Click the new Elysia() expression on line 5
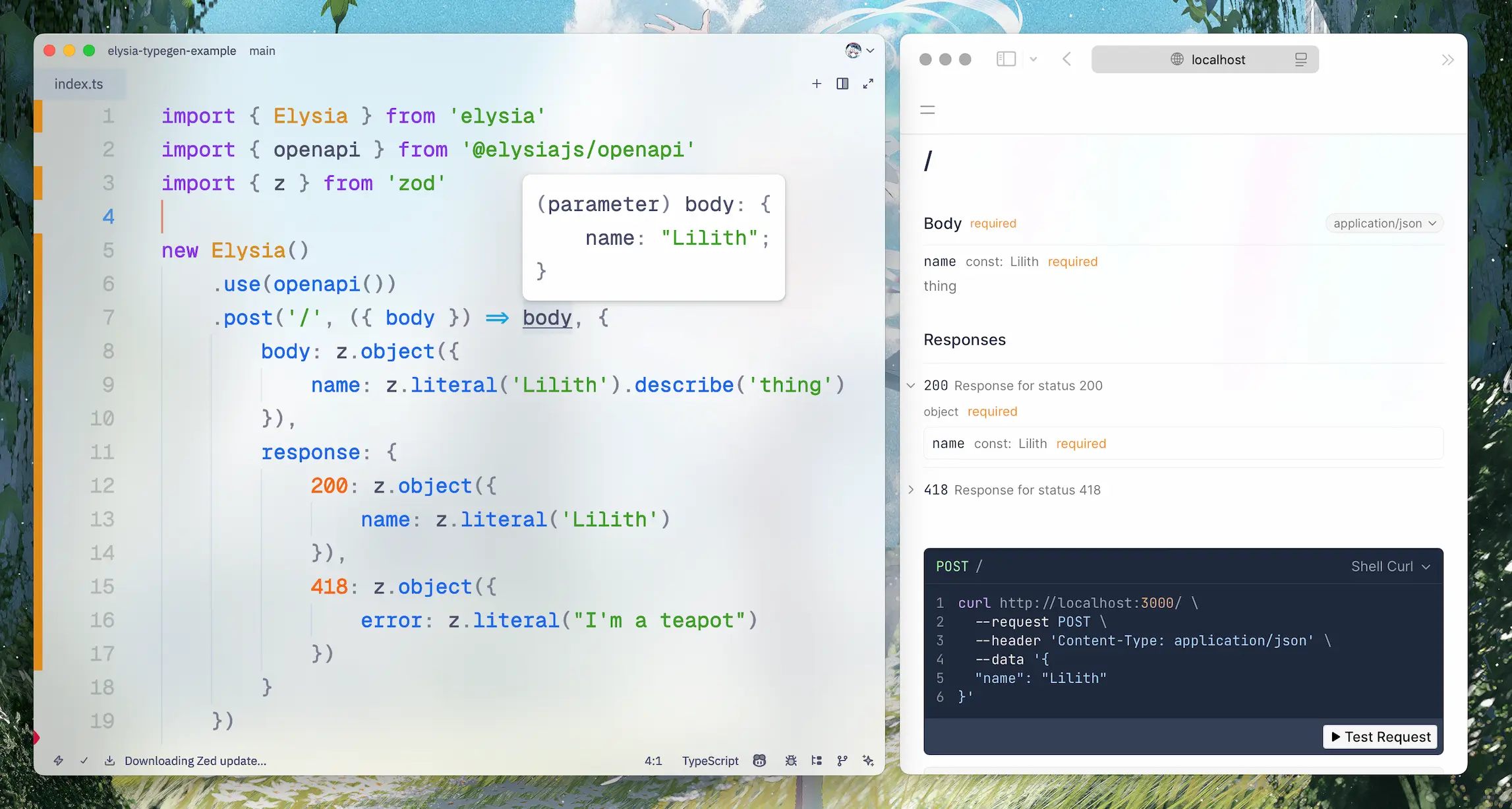Viewport: 1512px width, 809px height. [235, 251]
